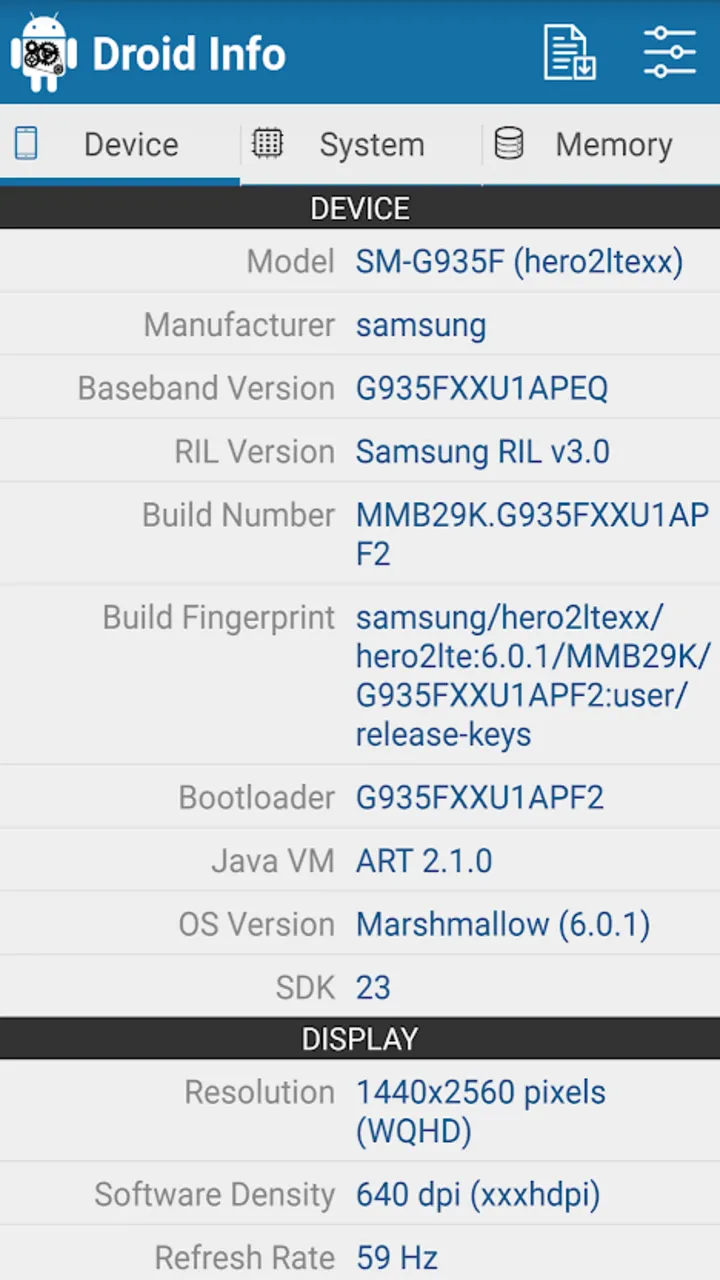
Task: Tap the database icon beside Memory
Action: 509,143
